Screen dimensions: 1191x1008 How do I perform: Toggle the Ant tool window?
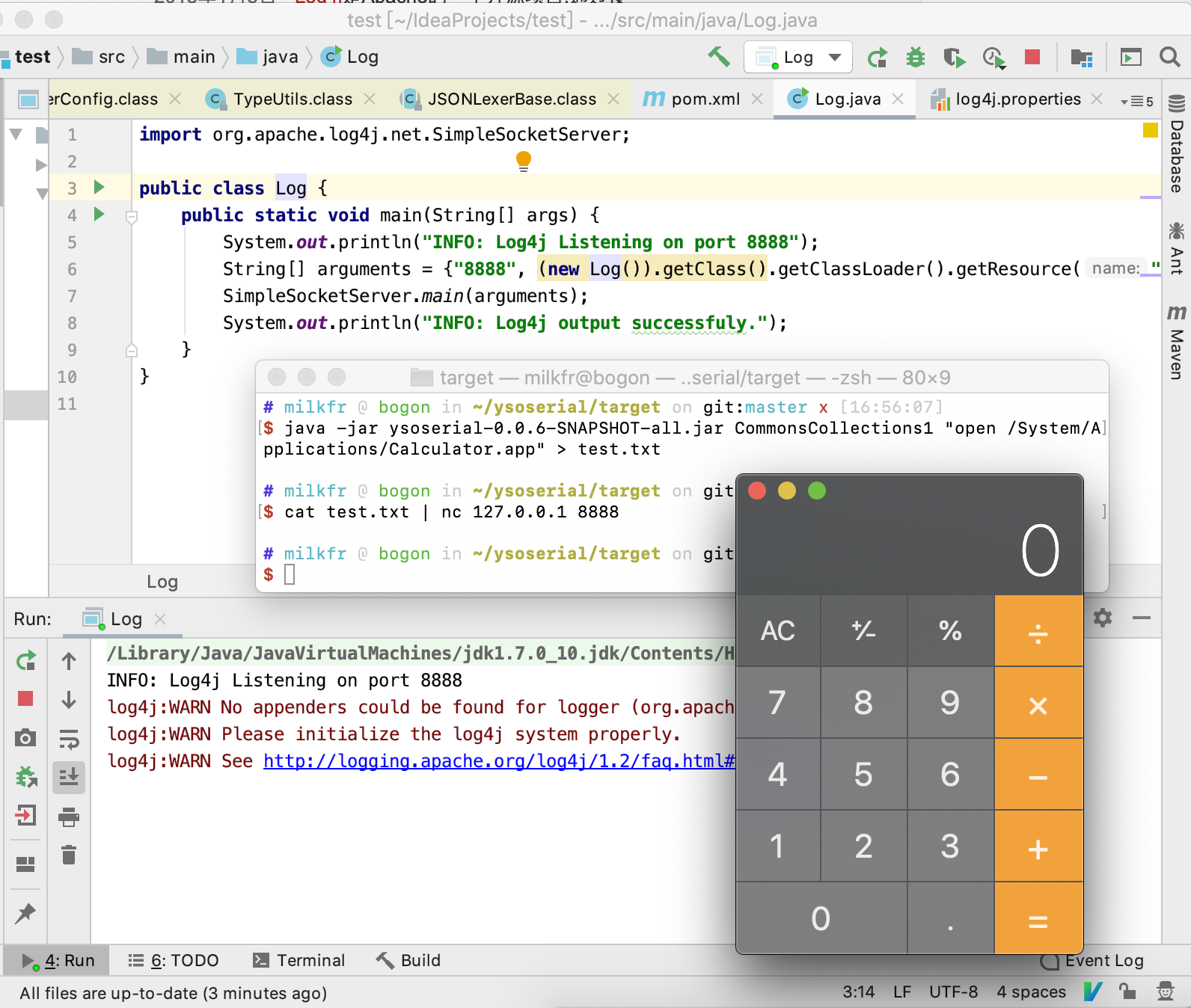pyautogui.click(x=1176, y=248)
